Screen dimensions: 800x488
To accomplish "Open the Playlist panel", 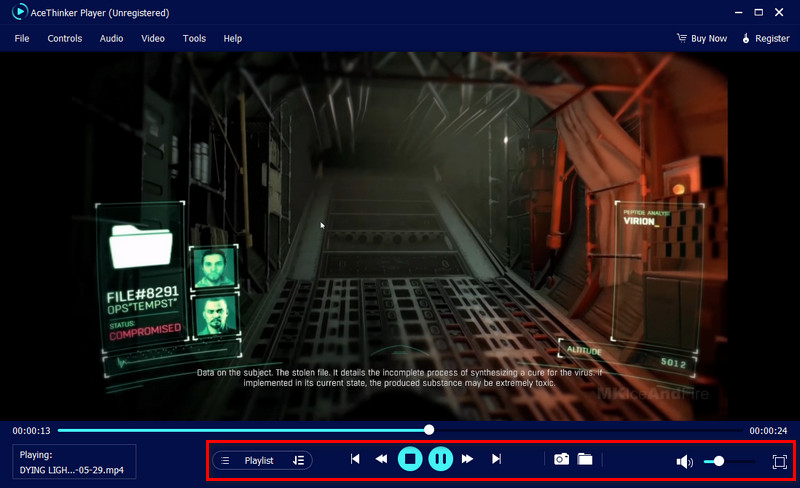I will tap(259, 460).
